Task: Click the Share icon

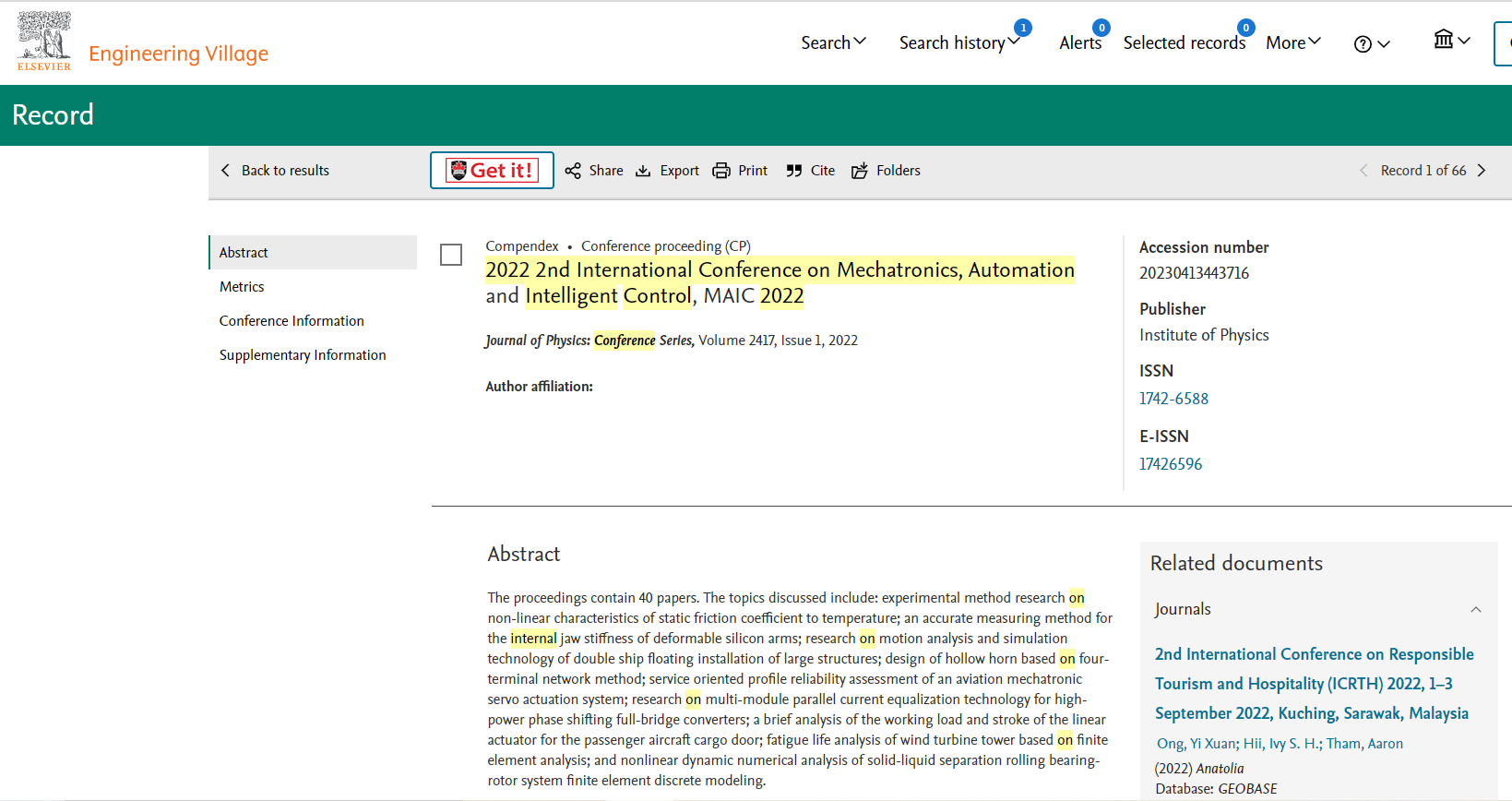Action: [573, 171]
